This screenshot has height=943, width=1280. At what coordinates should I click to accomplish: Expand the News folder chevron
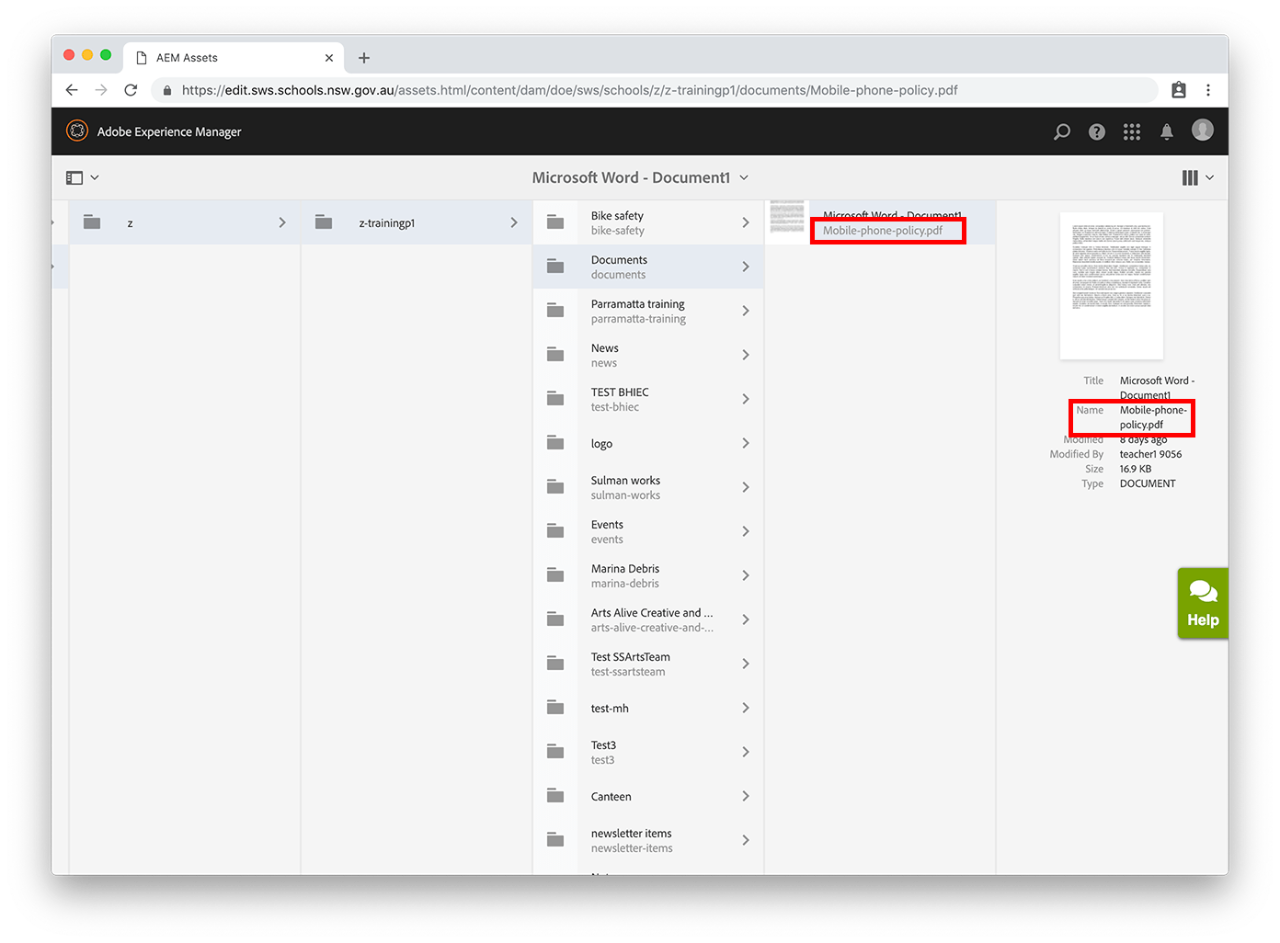click(746, 355)
